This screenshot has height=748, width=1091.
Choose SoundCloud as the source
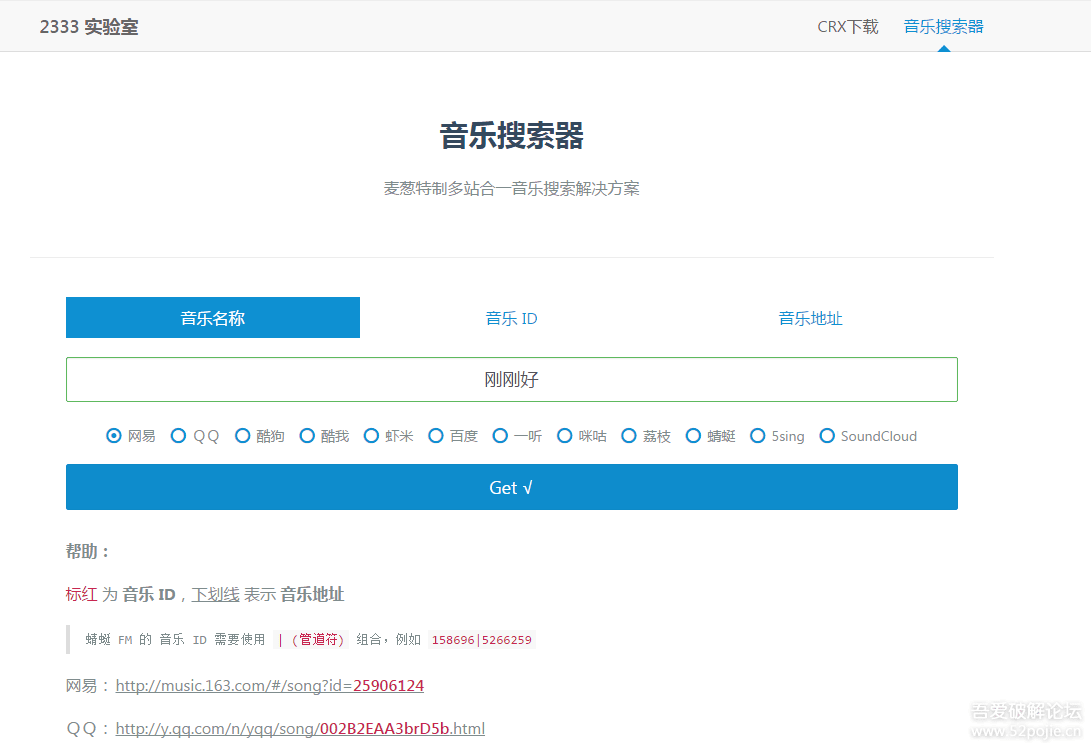827,436
